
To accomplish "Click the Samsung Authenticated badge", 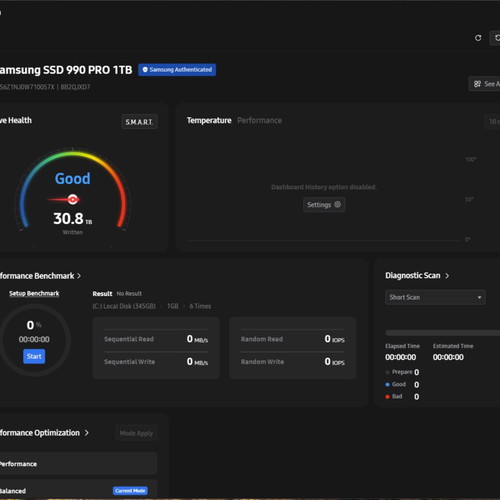I will (177, 70).
